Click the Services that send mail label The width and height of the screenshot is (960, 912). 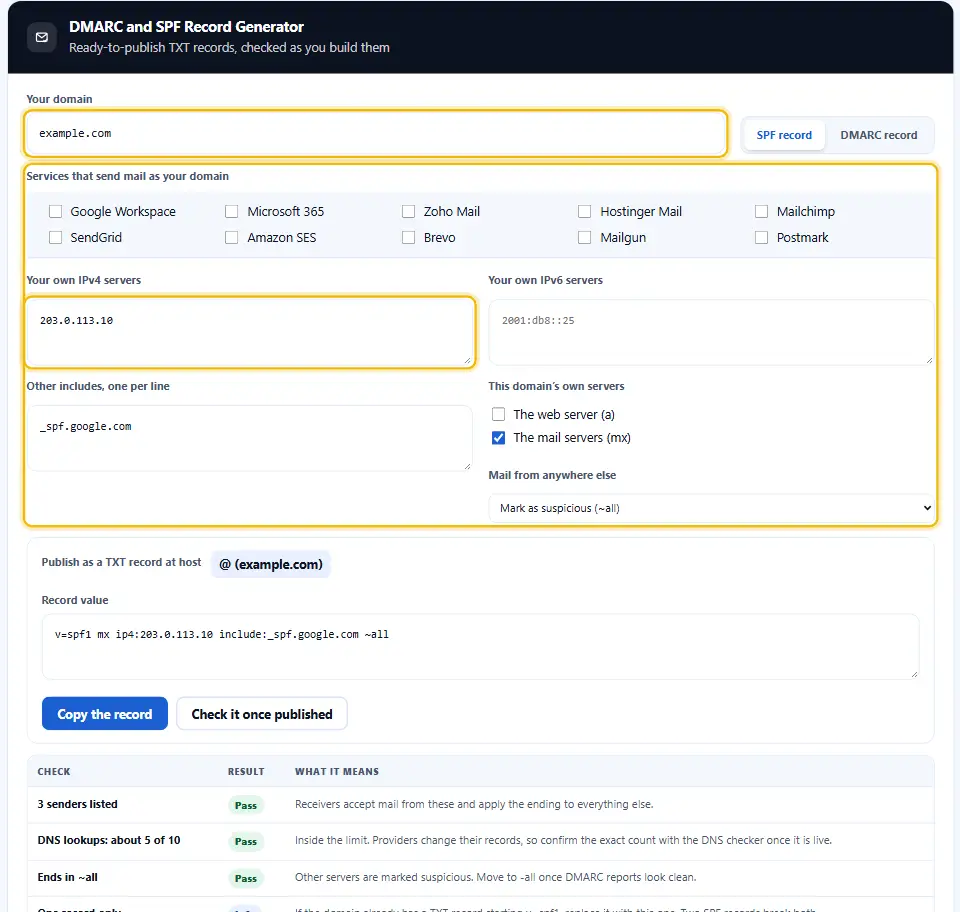(127, 176)
